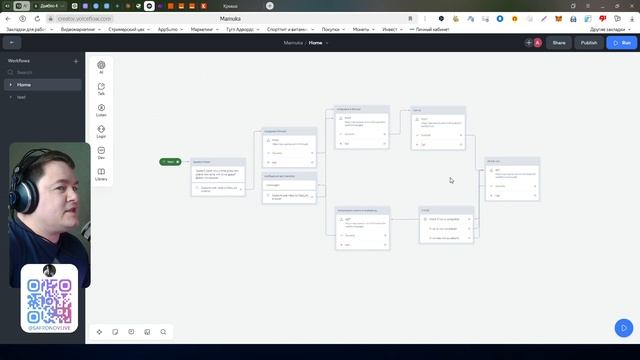Focus the Workflows search field

pyautogui.click(x=42, y=72)
